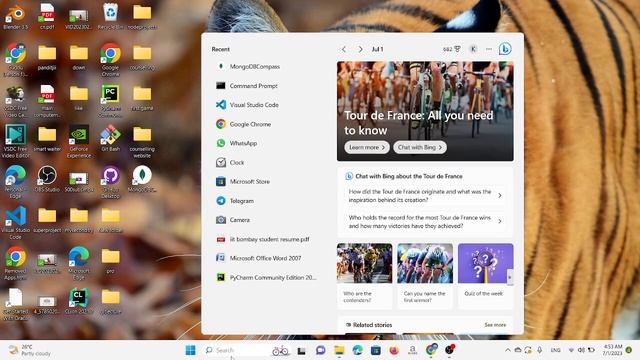The image size is (640, 360).
Task: Open the Quiz of the week card
Action: point(485,276)
